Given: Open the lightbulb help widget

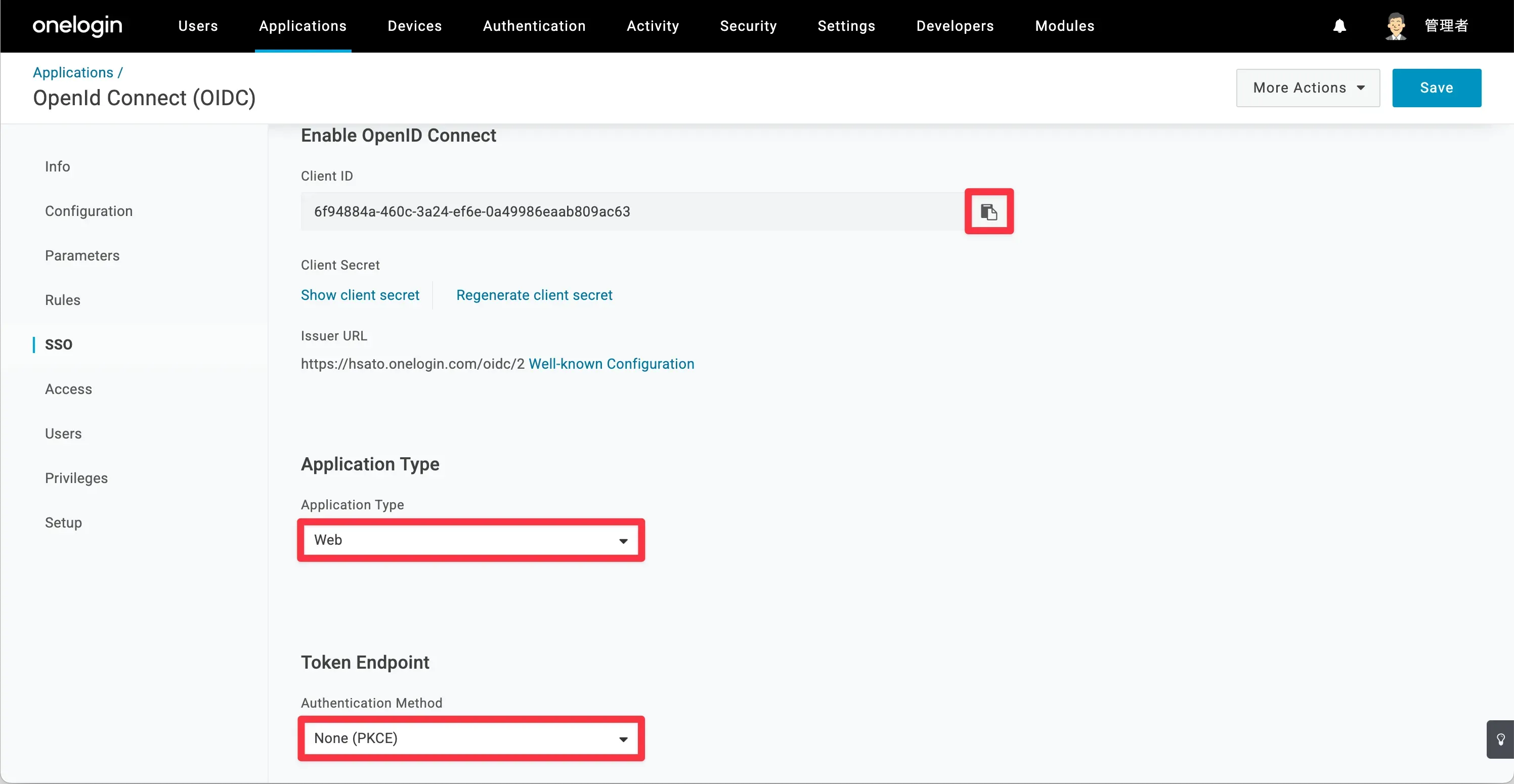Looking at the screenshot, I should click(x=1500, y=739).
